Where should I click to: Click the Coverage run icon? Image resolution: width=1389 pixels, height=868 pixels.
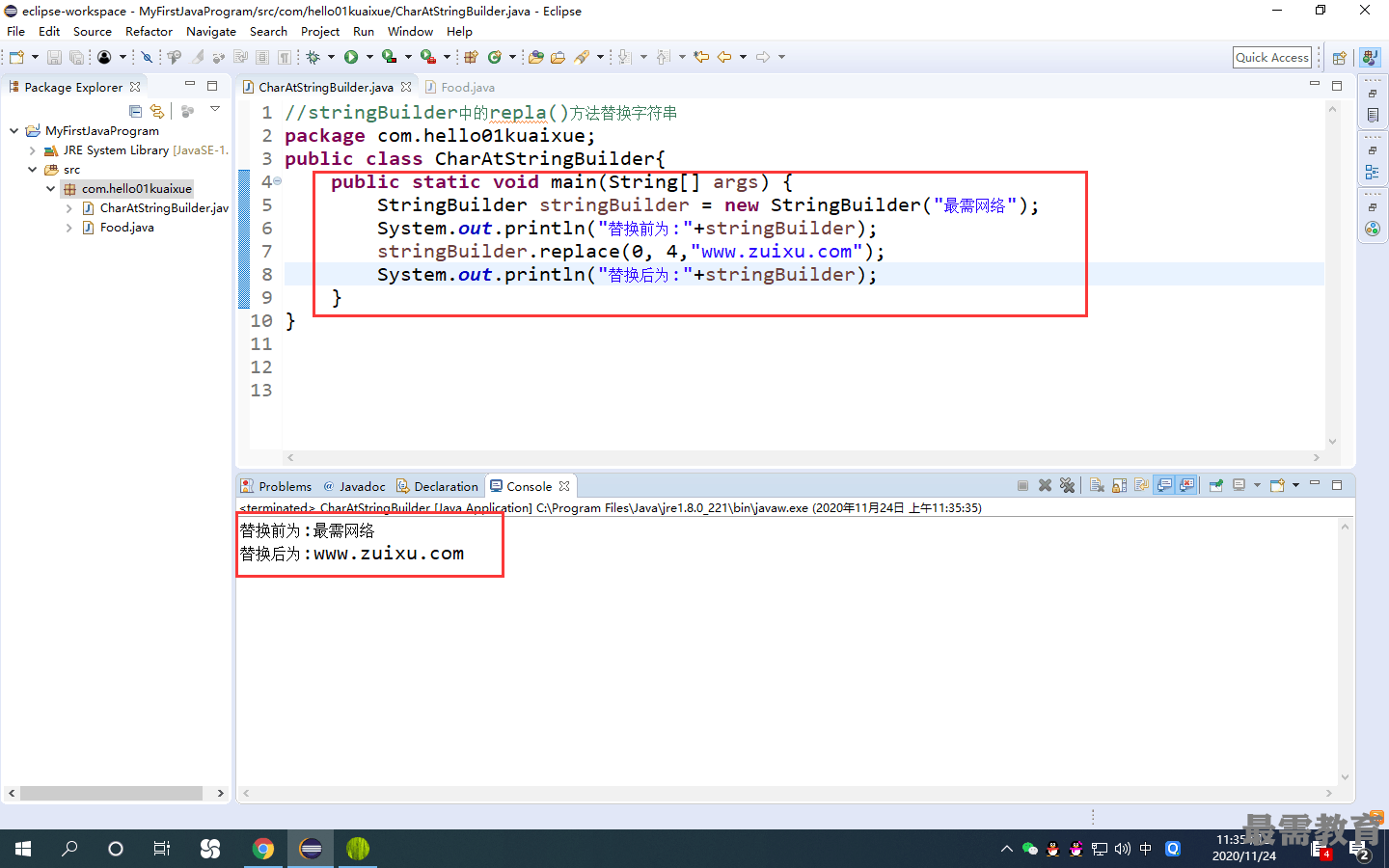389,57
